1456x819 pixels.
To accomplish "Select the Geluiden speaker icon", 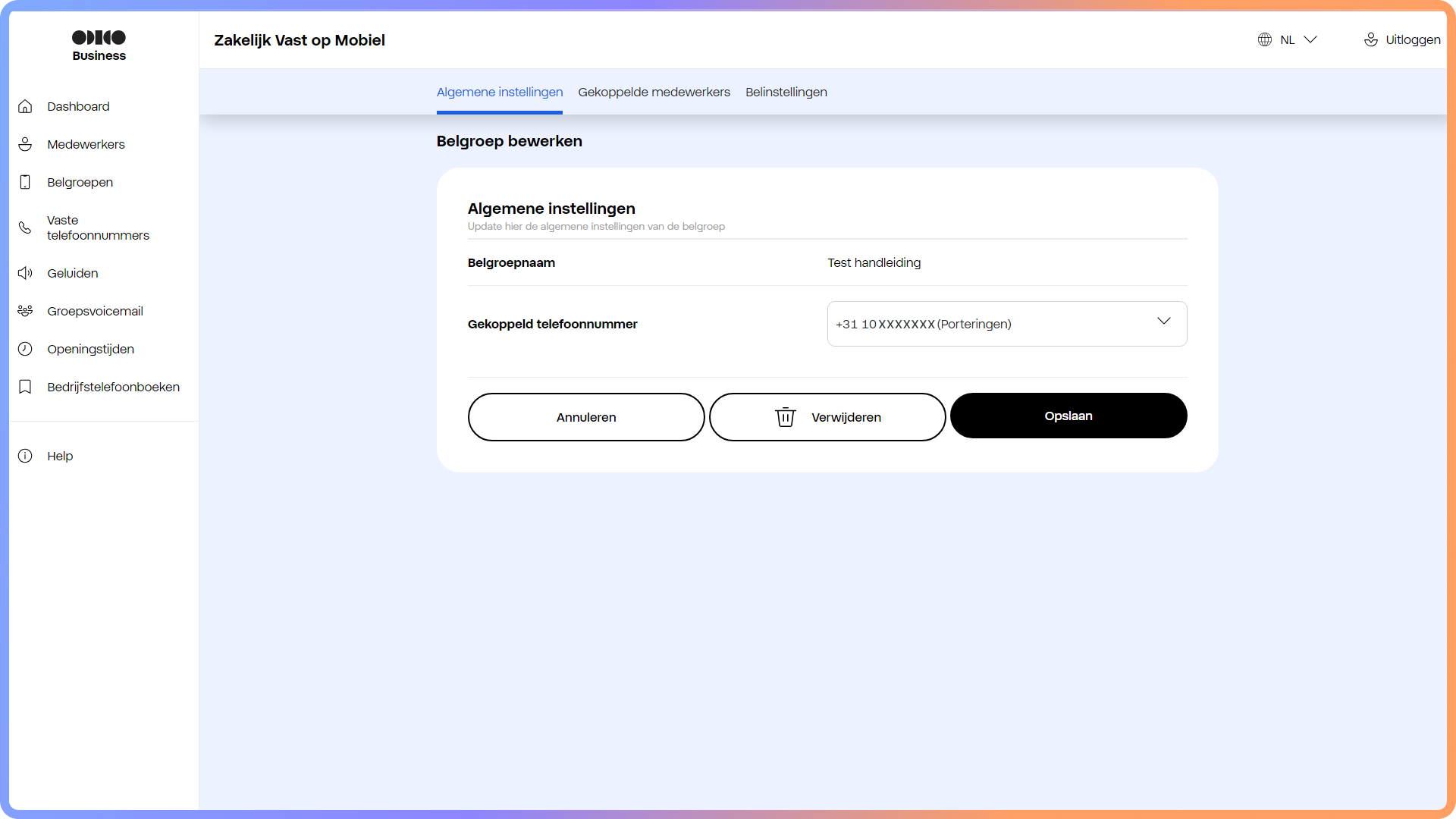I will click(x=25, y=273).
